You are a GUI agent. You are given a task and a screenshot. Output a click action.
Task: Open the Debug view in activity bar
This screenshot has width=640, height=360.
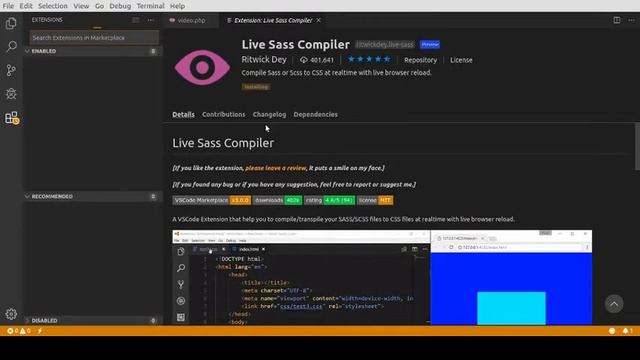[11, 93]
